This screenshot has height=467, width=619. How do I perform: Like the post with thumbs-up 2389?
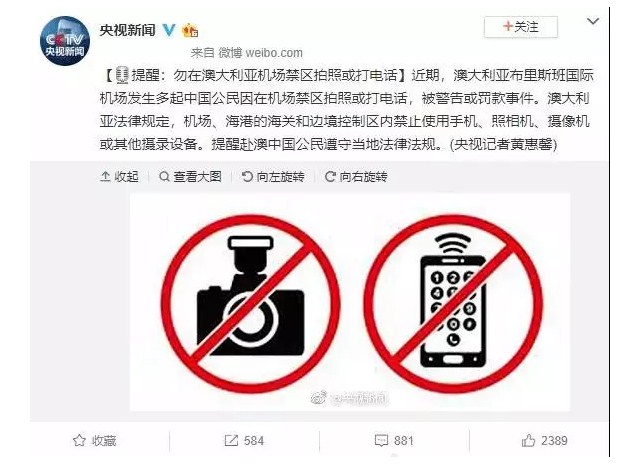click(529, 440)
